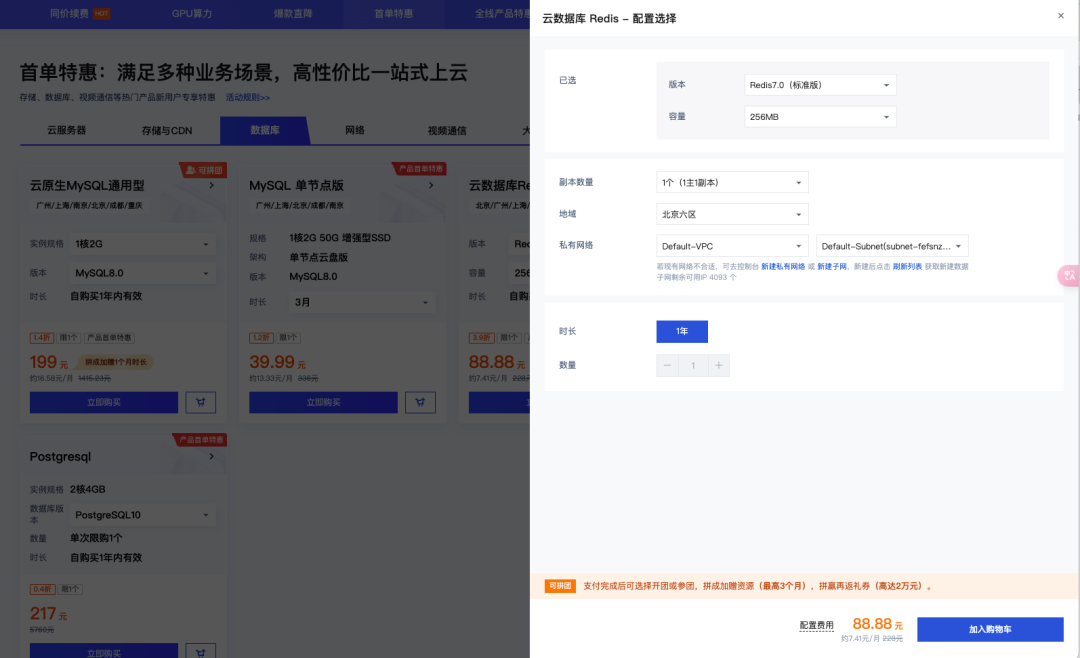Screen dimensions: 1080x658
Task: Click the 1.4折 discount tag
Action: click(x=42, y=338)
